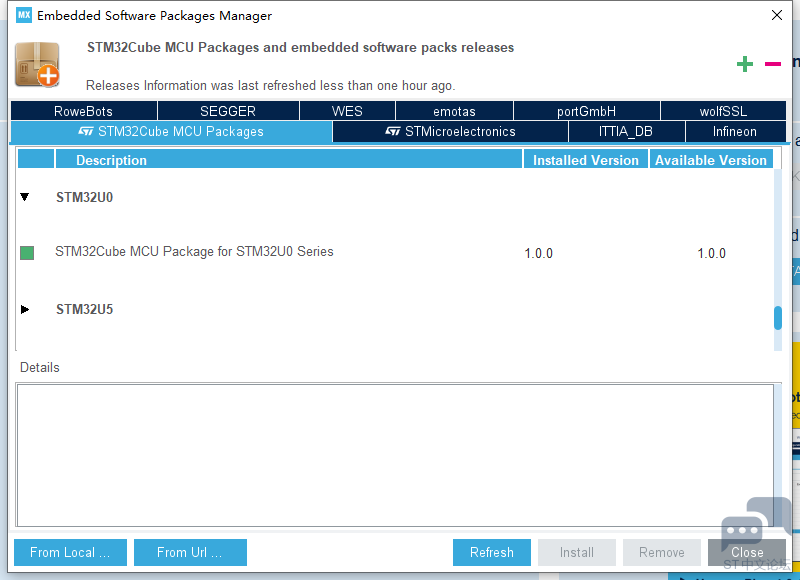Open the SEGGER tab
Screen dimensions: 800x580
tap(228, 111)
